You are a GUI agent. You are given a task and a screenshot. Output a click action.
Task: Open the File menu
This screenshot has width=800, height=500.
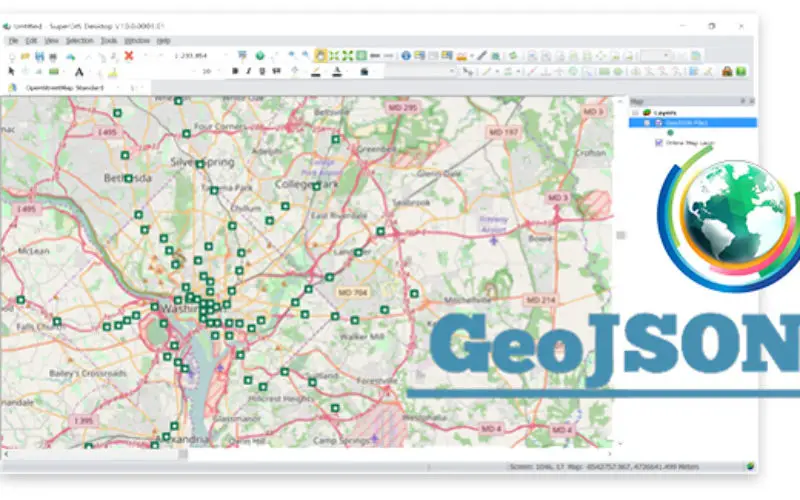point(13,41)
